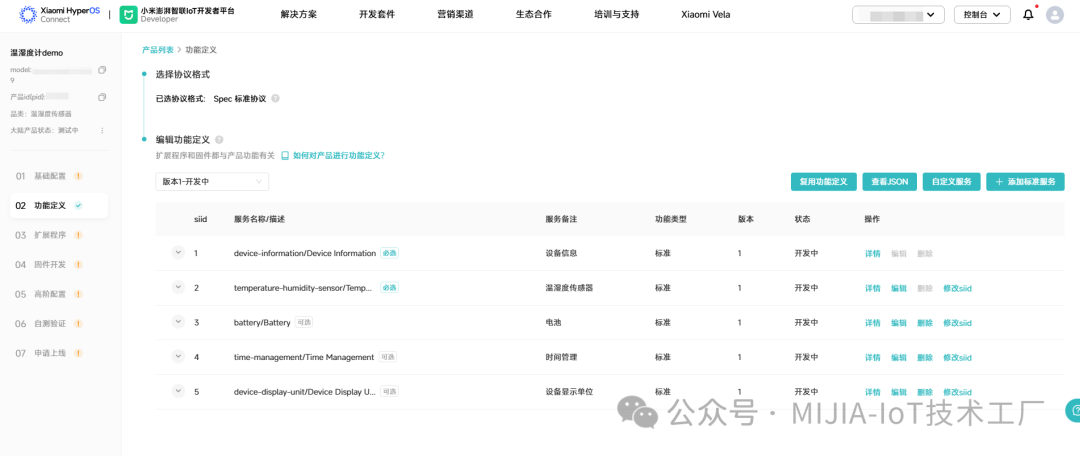Viewport: 1080px width, 456px height.
Task: Go to step 01 基础配置
Action: click(x=59, y=176)
